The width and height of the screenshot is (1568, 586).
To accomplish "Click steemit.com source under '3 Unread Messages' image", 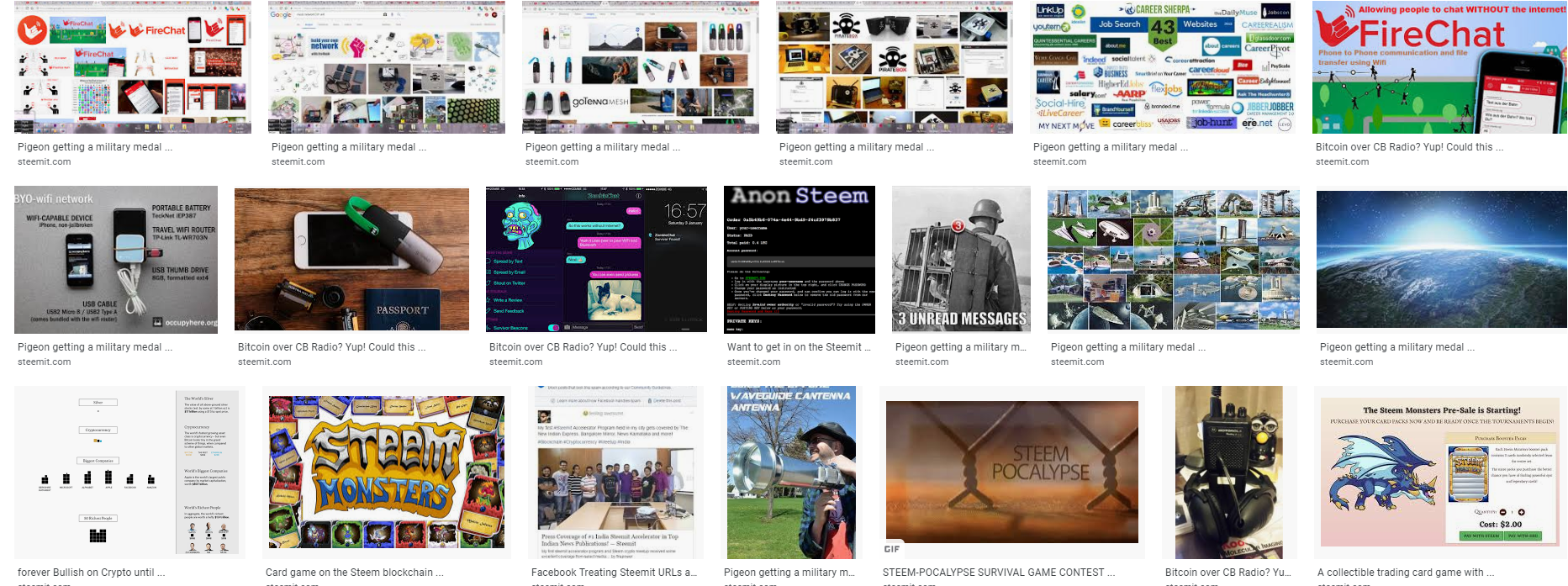I will pos(922,362).
